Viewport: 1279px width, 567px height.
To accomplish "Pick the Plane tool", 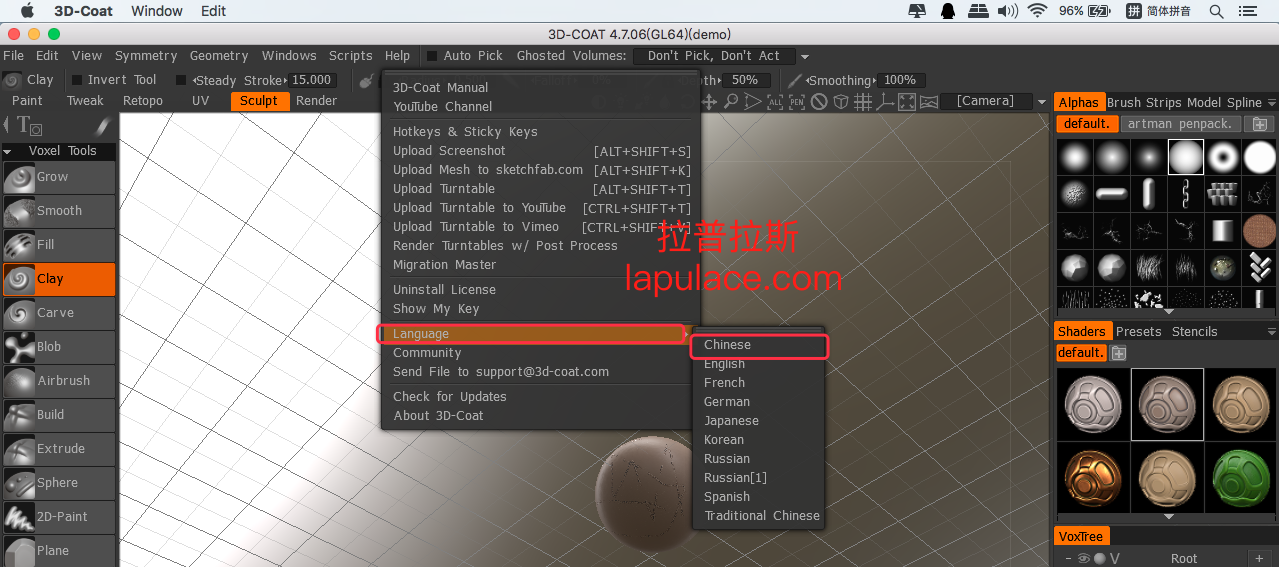I will click(58, 551).
